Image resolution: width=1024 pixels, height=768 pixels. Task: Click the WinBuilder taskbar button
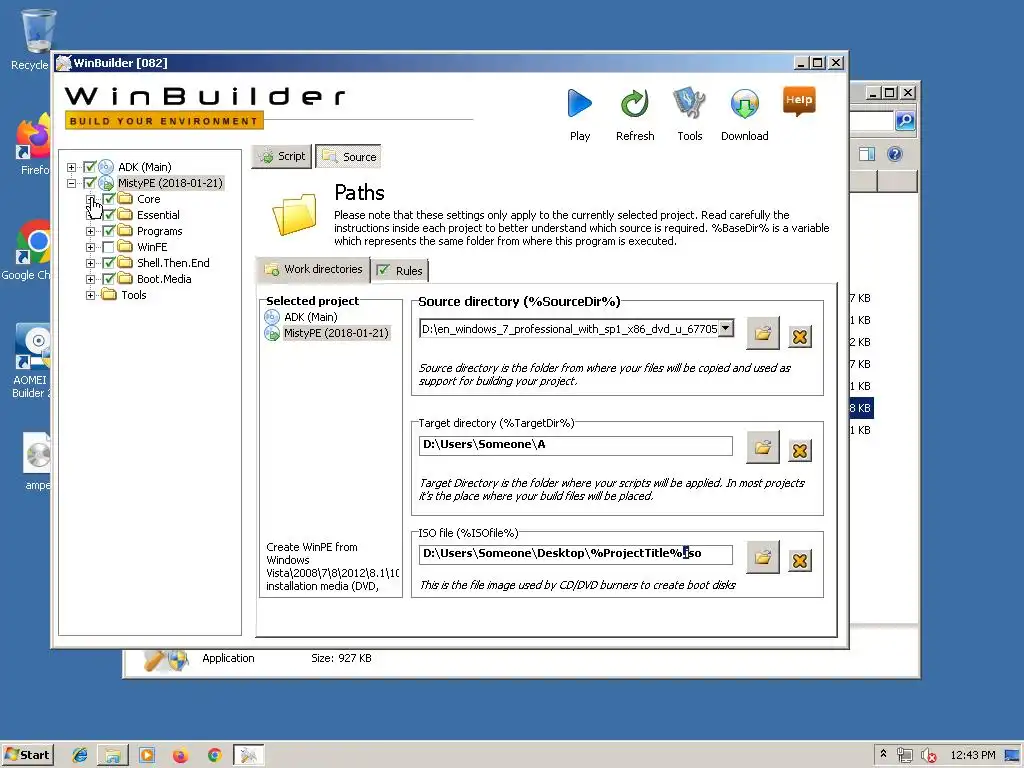point(249,755)
